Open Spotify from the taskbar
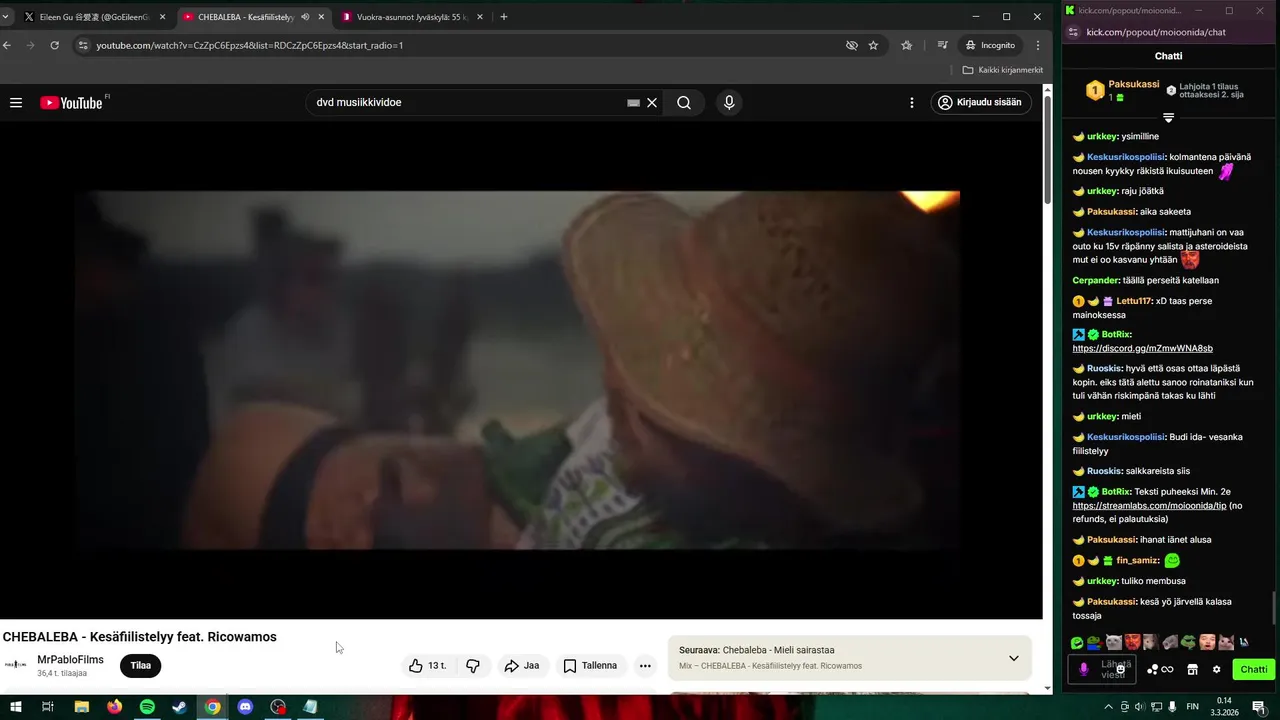 (x=147, y=707)
